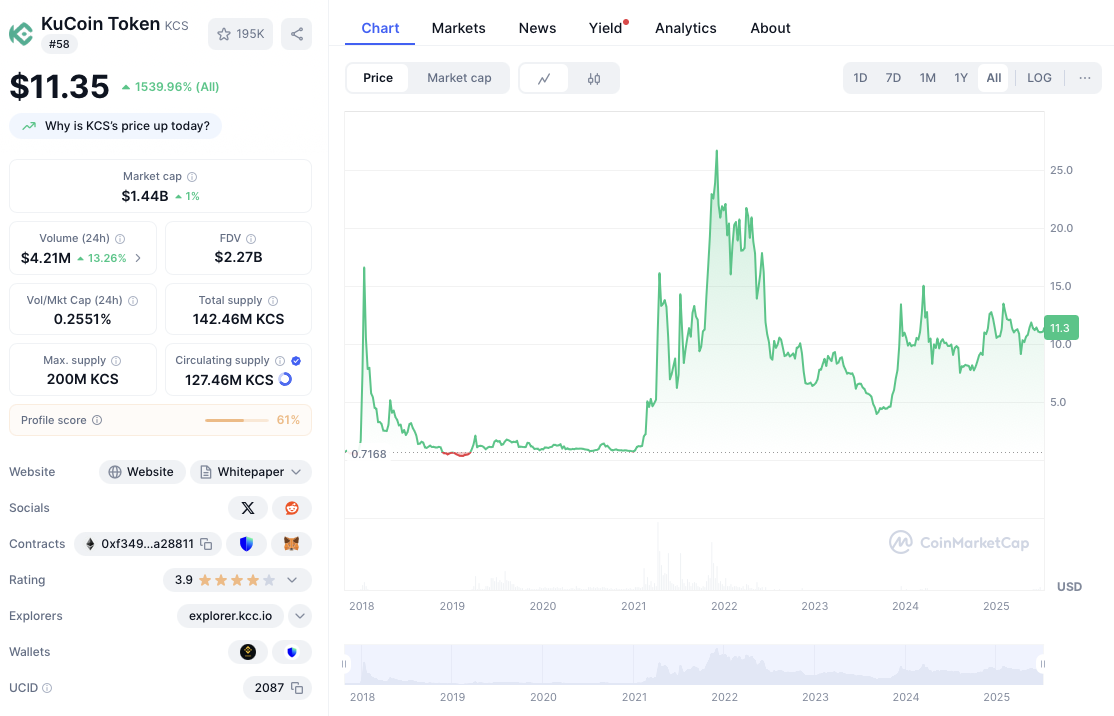Switch to the candlestick chart icon
Screen dimensions: 1114x716
[594, 78]
